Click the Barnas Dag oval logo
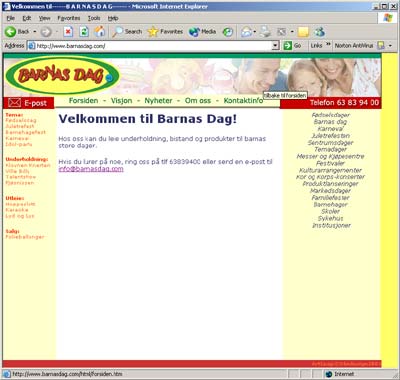400x380 pixels. (x=63, y=76)
